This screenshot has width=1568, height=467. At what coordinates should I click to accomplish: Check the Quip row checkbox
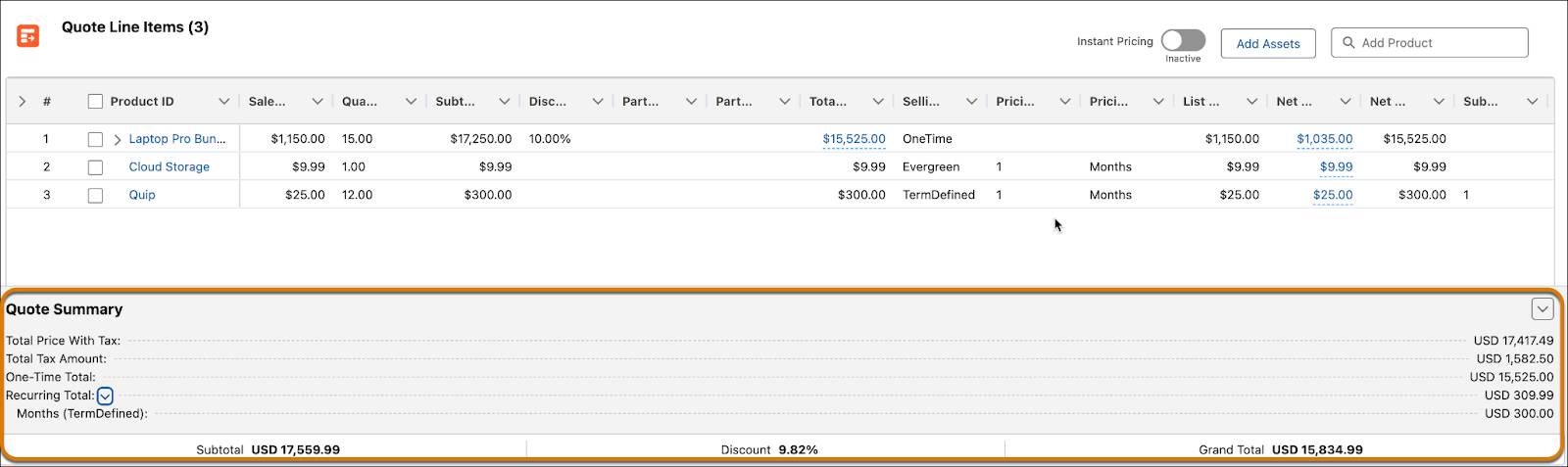click(95, 195)
